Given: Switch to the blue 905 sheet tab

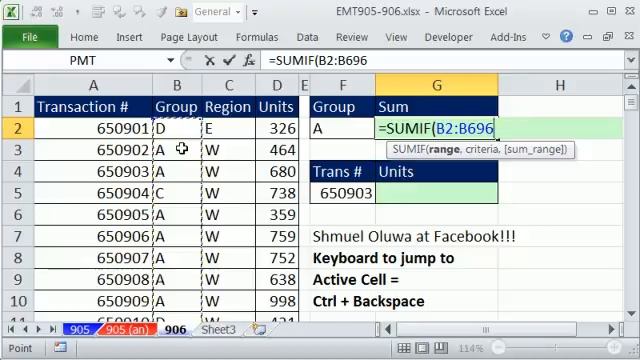Looking at the screenshot, I should click(x=80, y=329).
